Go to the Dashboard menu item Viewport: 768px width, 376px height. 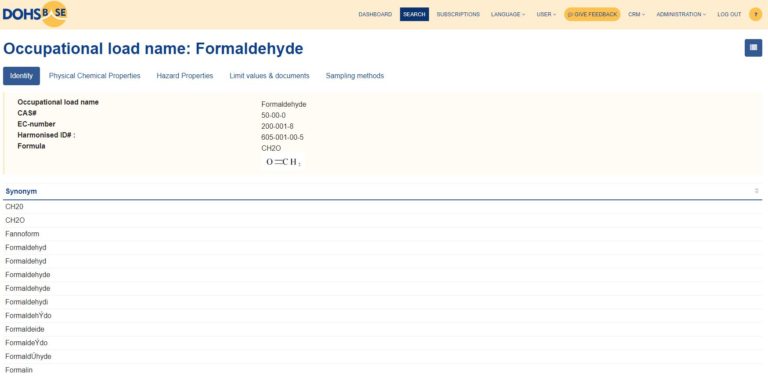click(375, 14)
